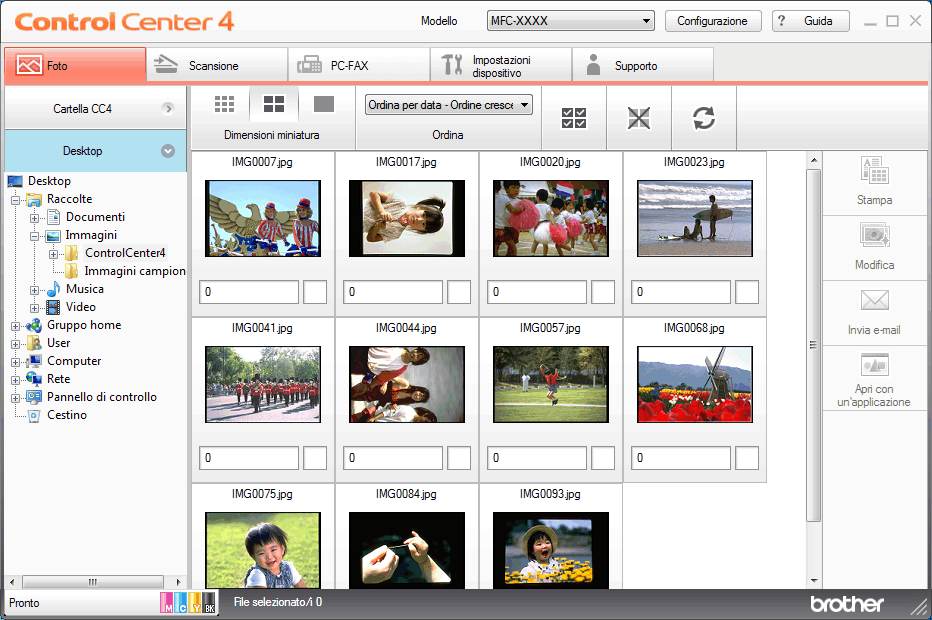This screenshot has width=932, height=620.
Task: Click Apri con un'applicazione icon
Action: click(874, 364)
